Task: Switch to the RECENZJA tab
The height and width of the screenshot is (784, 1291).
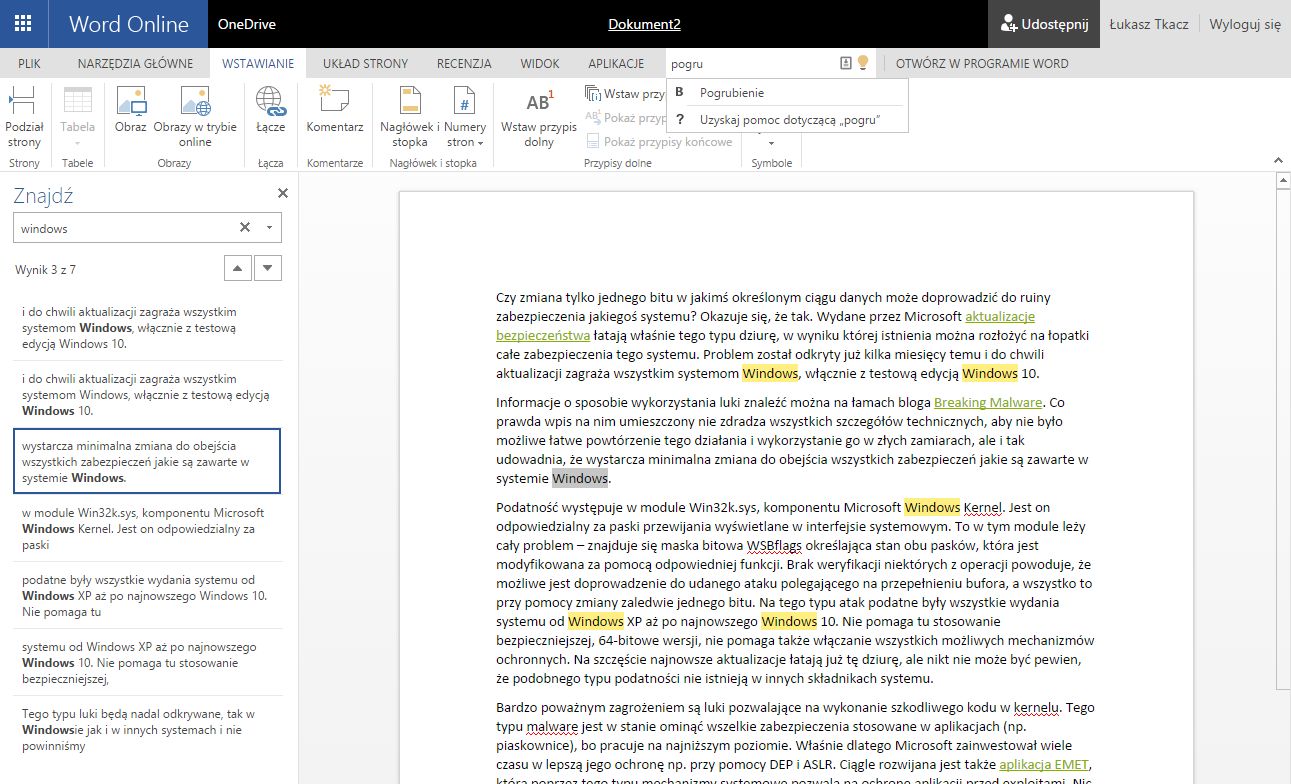Action: [x=464, y=63]
